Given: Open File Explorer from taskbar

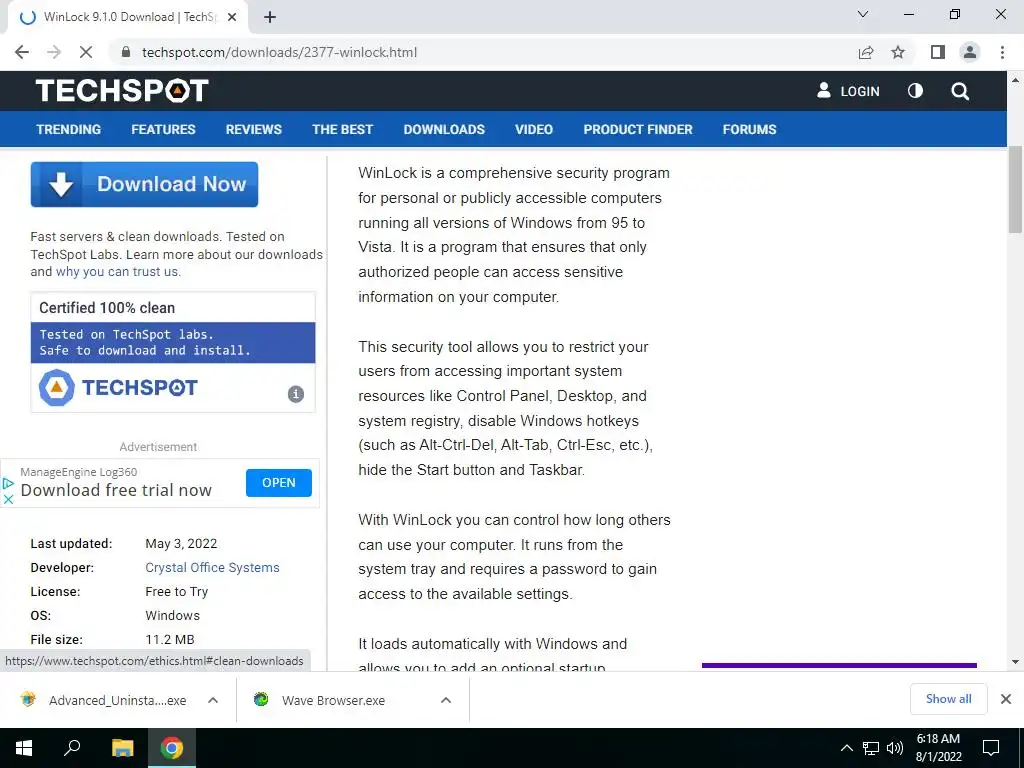Looking at the screenshot, I should click(122, 748).
